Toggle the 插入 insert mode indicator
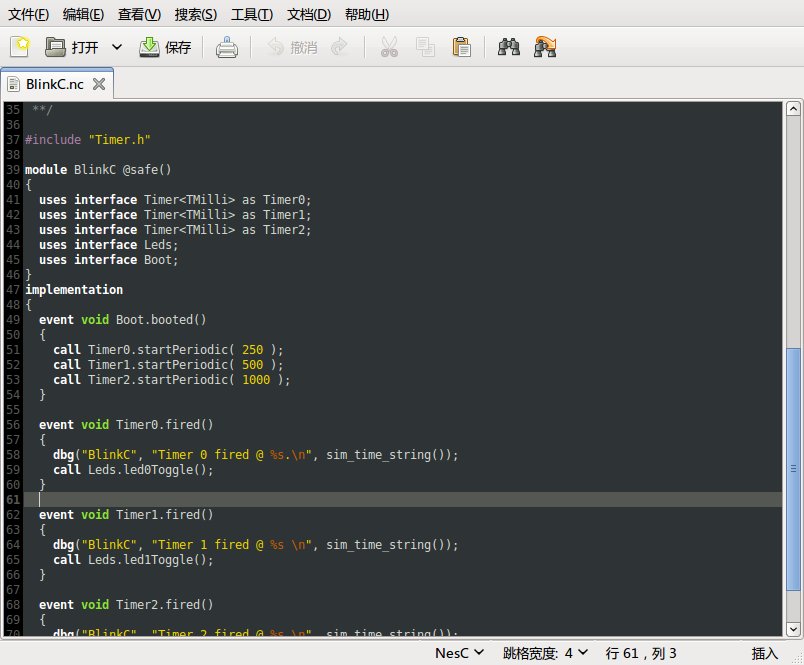Viewport: 804px width, 665px height. (764, 653)
